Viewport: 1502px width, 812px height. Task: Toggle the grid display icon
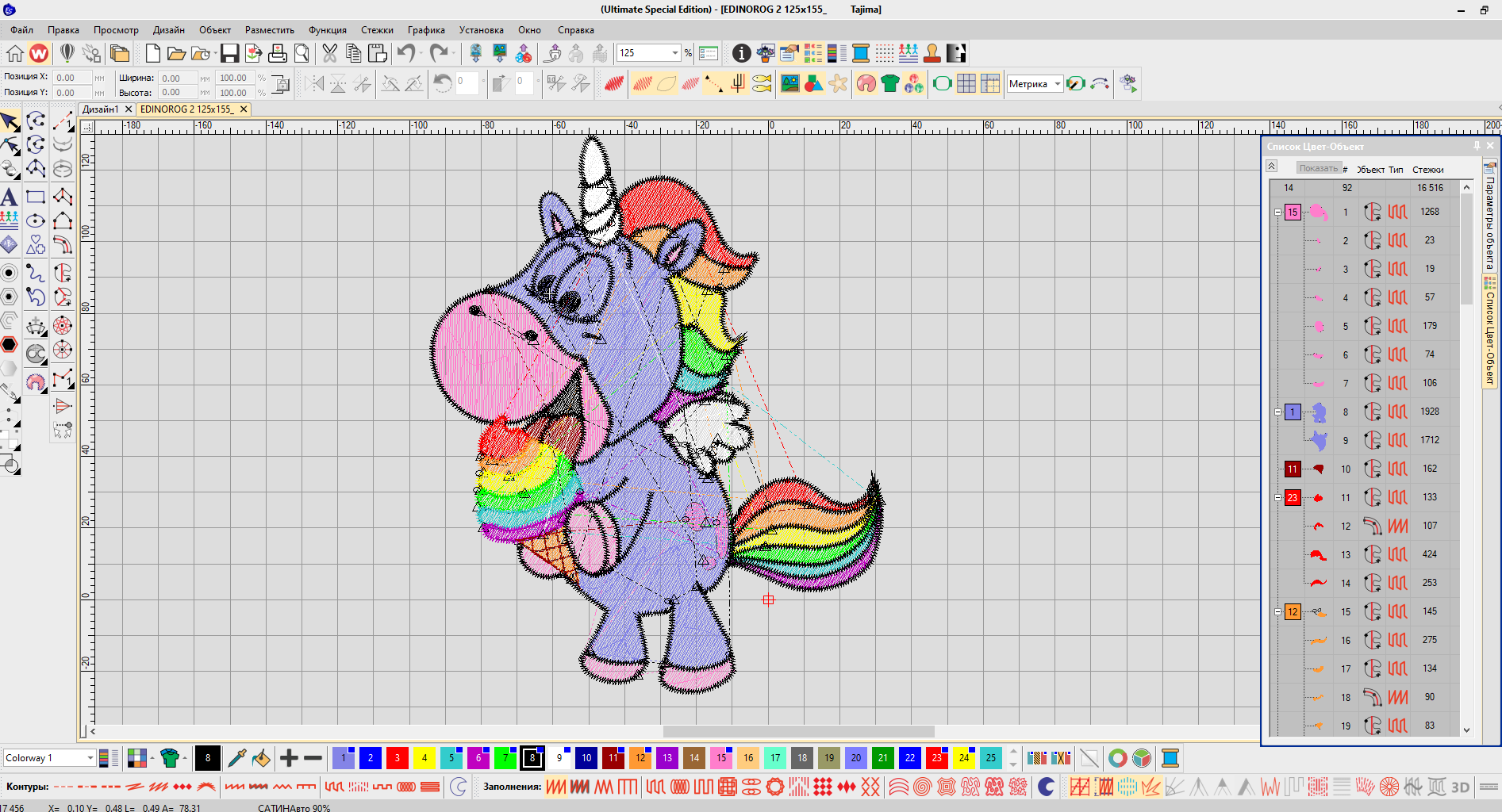click(966, 83)
